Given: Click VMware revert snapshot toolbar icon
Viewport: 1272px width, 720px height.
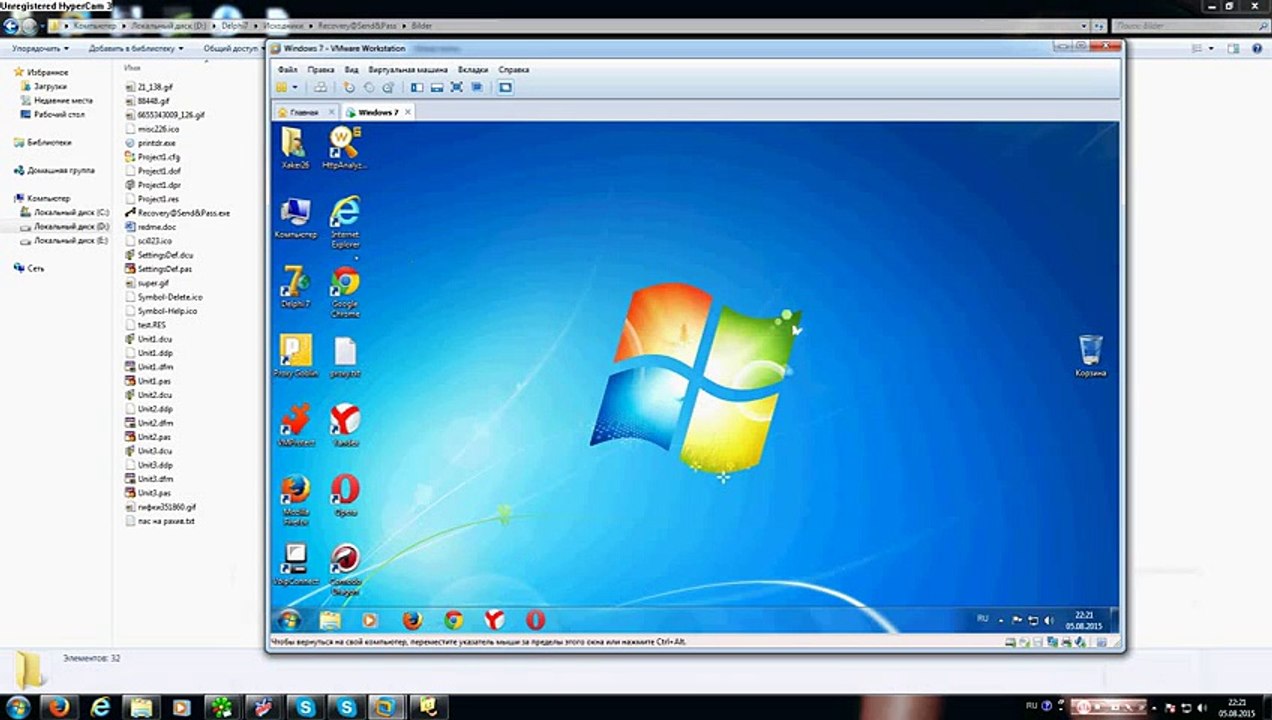Looking at the screenshot, I should (368, 88).
